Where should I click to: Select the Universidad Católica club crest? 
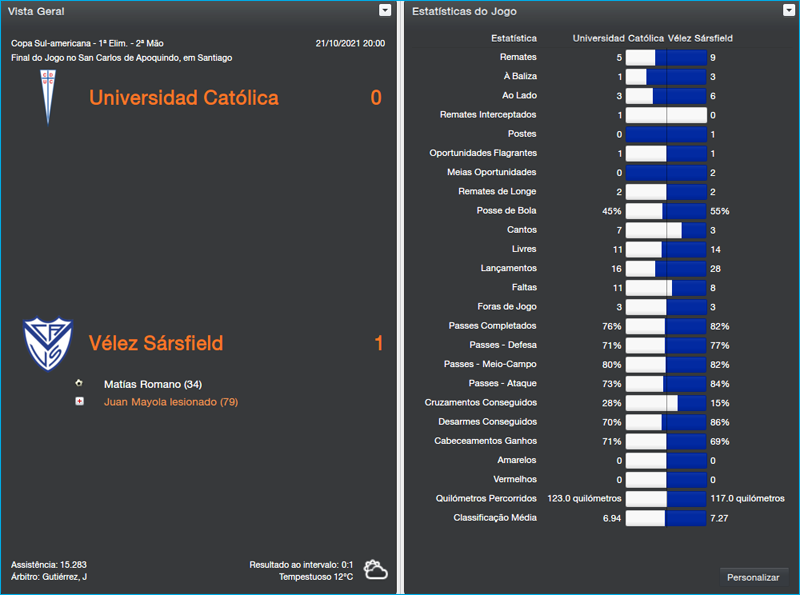click(48, 100)
